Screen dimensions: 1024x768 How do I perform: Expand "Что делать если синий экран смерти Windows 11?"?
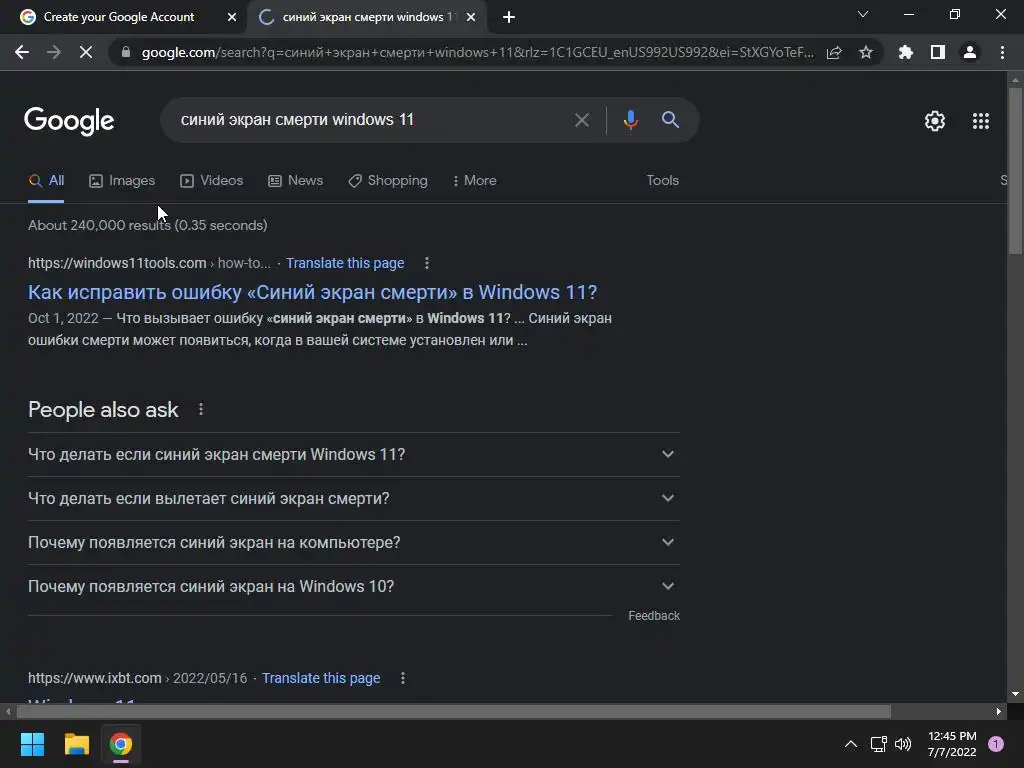pyautogui.click(x=354, y=455)
